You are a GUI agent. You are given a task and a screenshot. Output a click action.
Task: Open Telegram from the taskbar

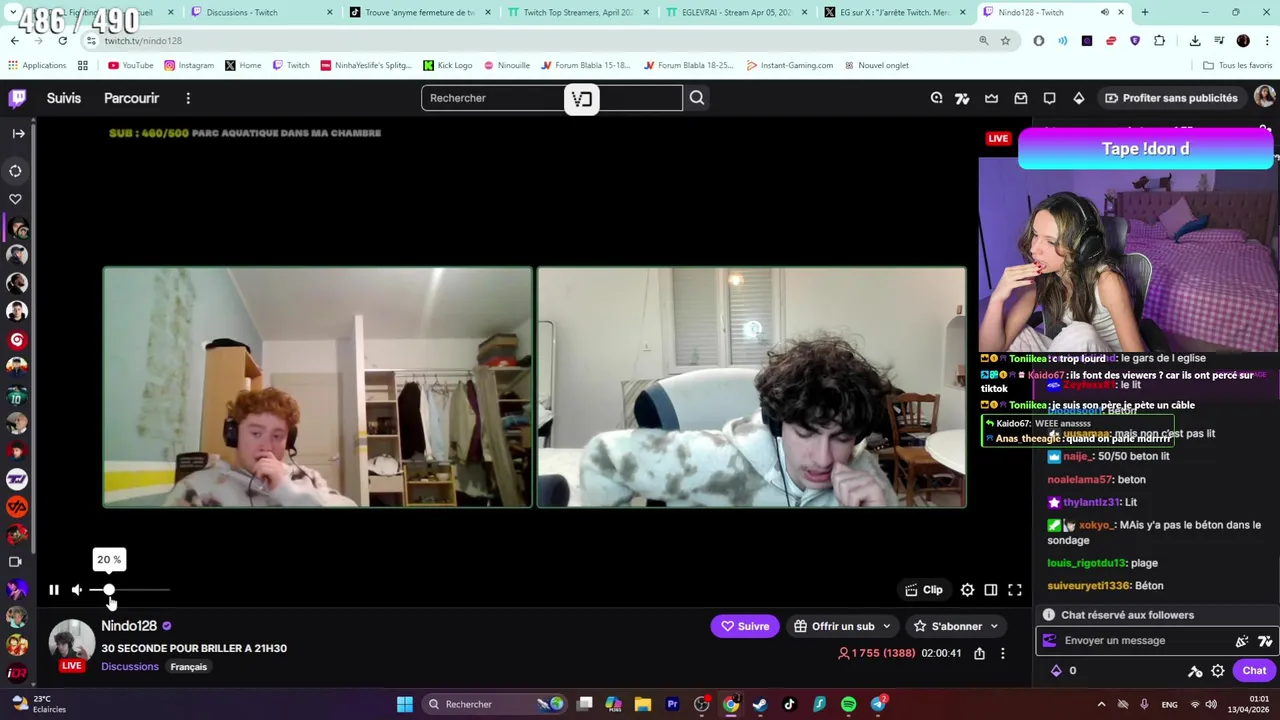[x=878, y=704]
